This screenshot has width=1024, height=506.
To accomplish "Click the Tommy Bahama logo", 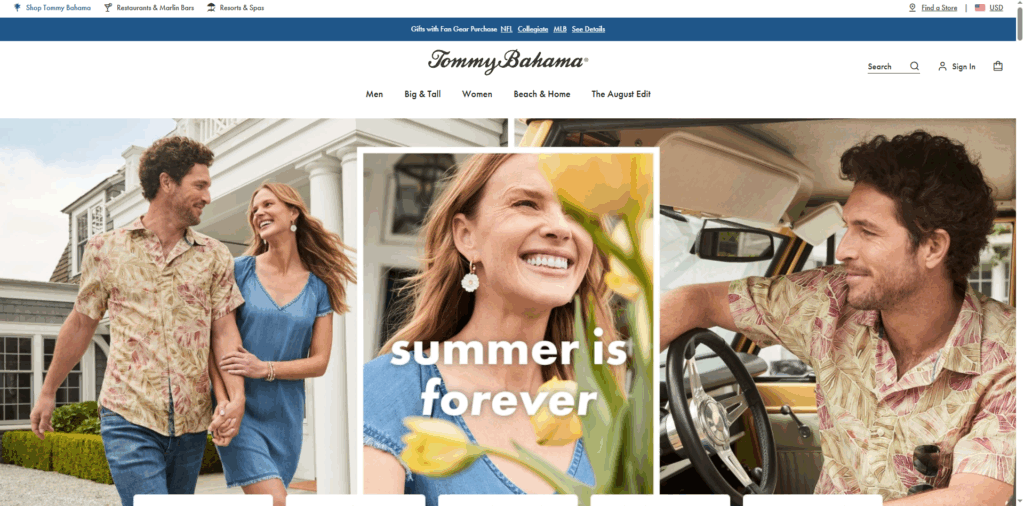I will pos(508,62).
